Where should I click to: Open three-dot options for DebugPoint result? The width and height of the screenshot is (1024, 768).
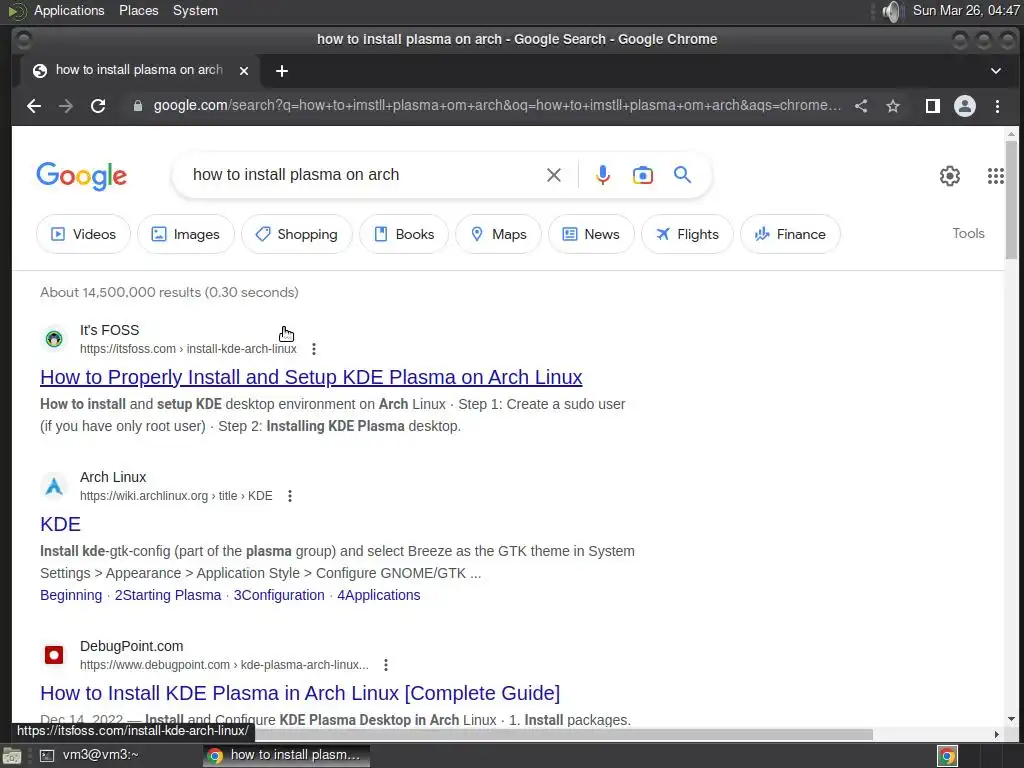[386, 665]
